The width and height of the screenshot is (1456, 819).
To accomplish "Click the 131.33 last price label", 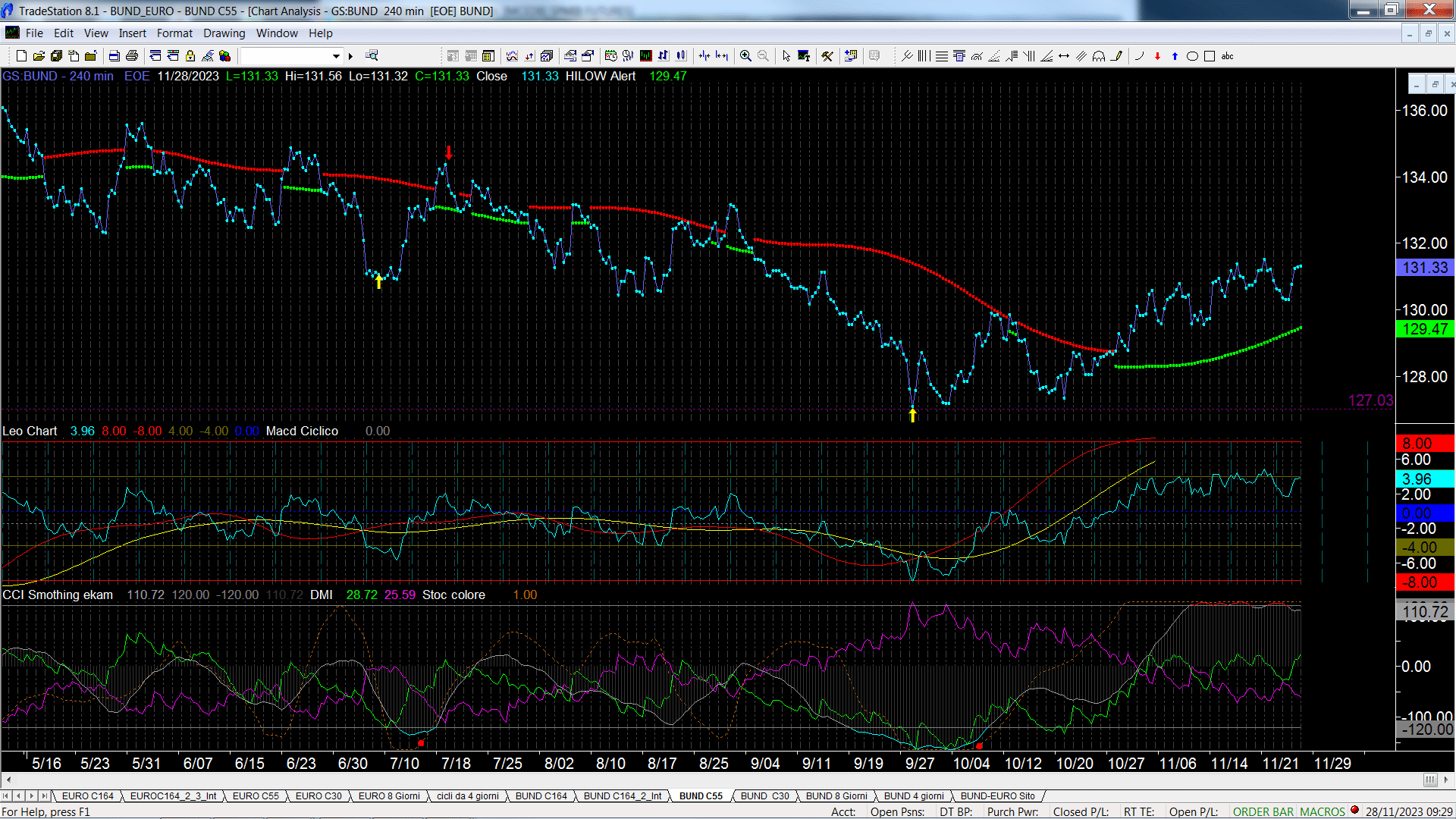I will 1425,268.
